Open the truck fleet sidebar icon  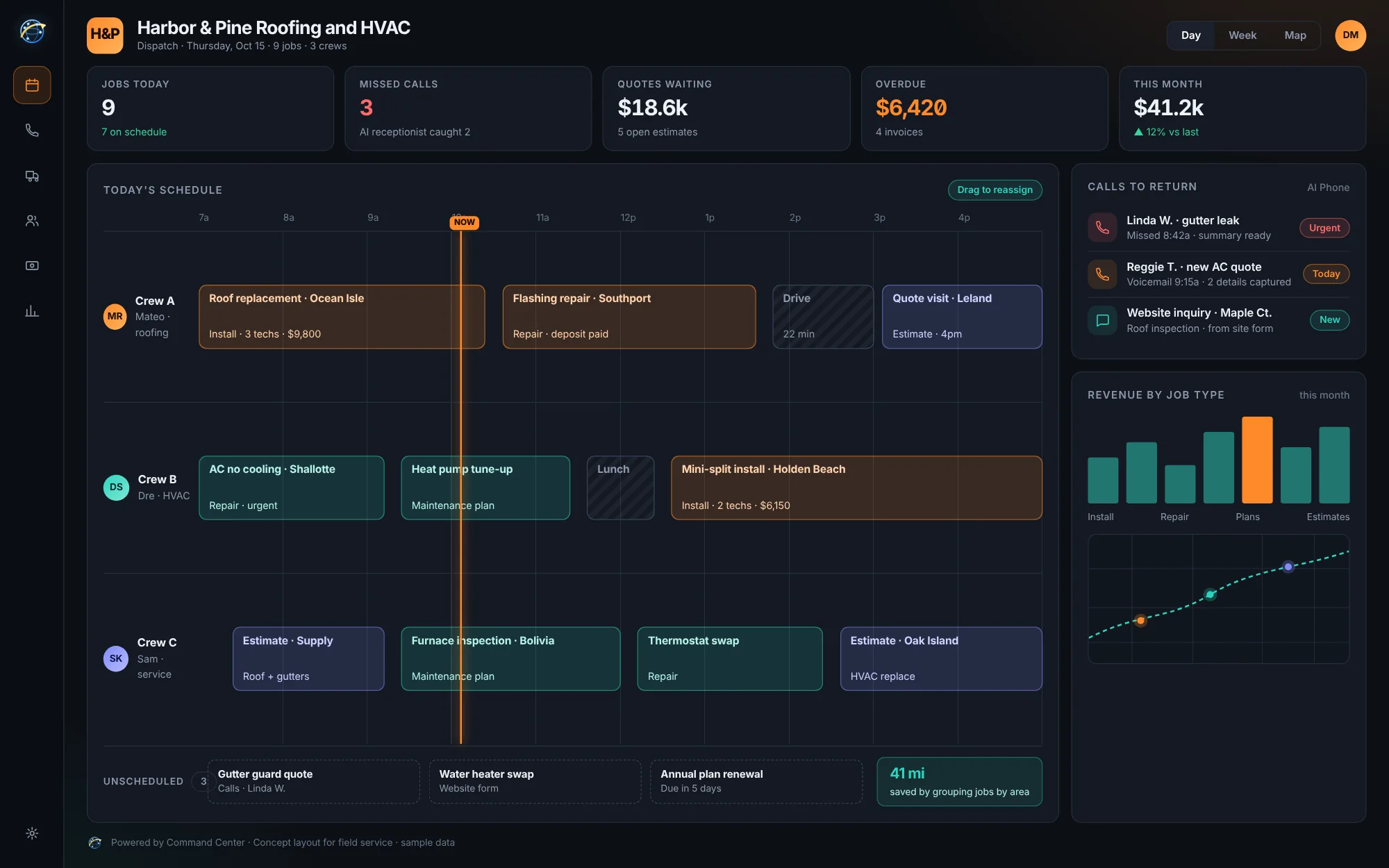click(x=32, y=176)
